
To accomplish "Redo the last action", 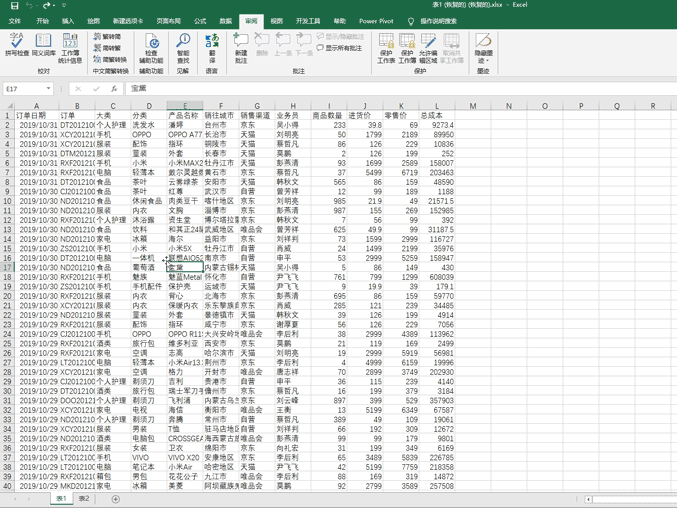I will tap(46, 6).
